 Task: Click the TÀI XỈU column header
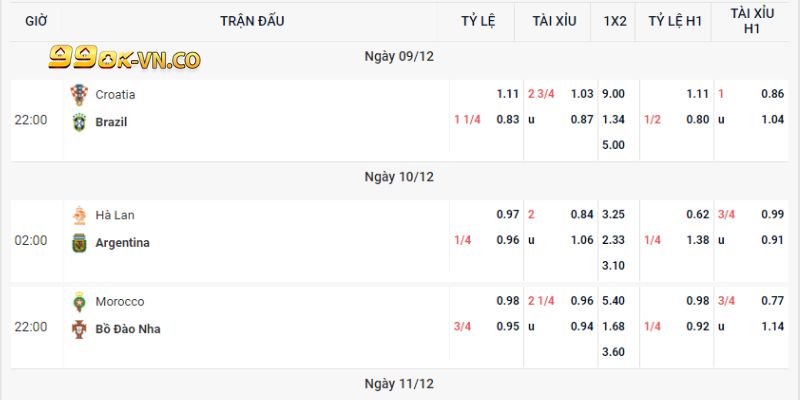[x=553, y=20]
